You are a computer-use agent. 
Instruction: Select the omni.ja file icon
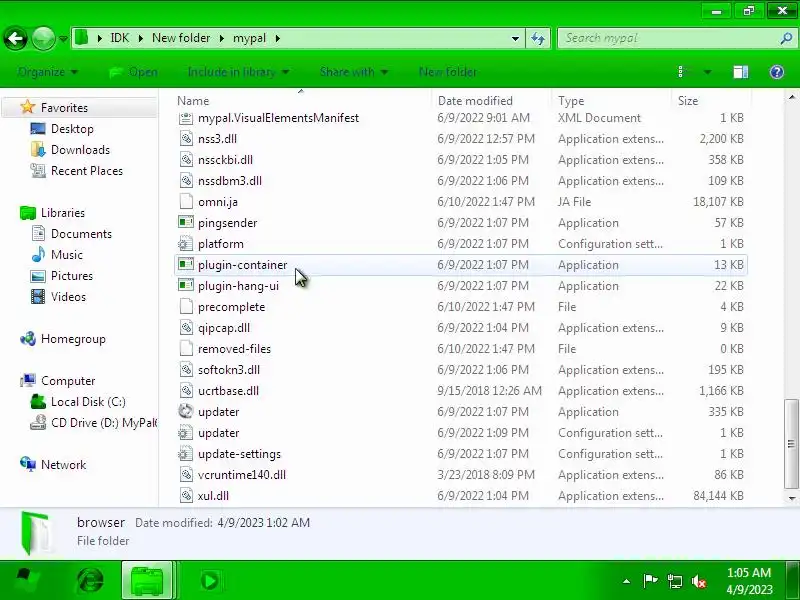[186, 202]
